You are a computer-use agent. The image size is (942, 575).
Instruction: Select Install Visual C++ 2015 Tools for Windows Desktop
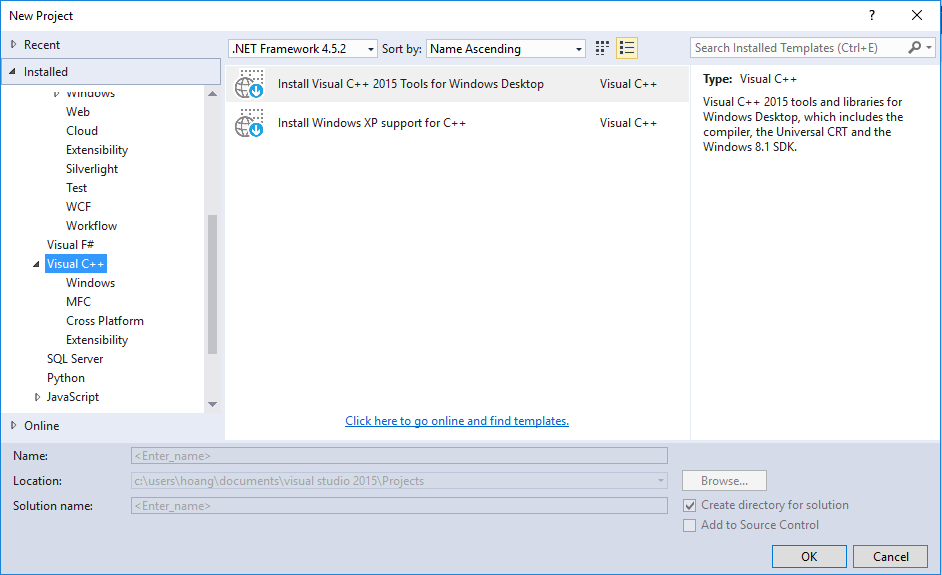[x=457, y=84]
